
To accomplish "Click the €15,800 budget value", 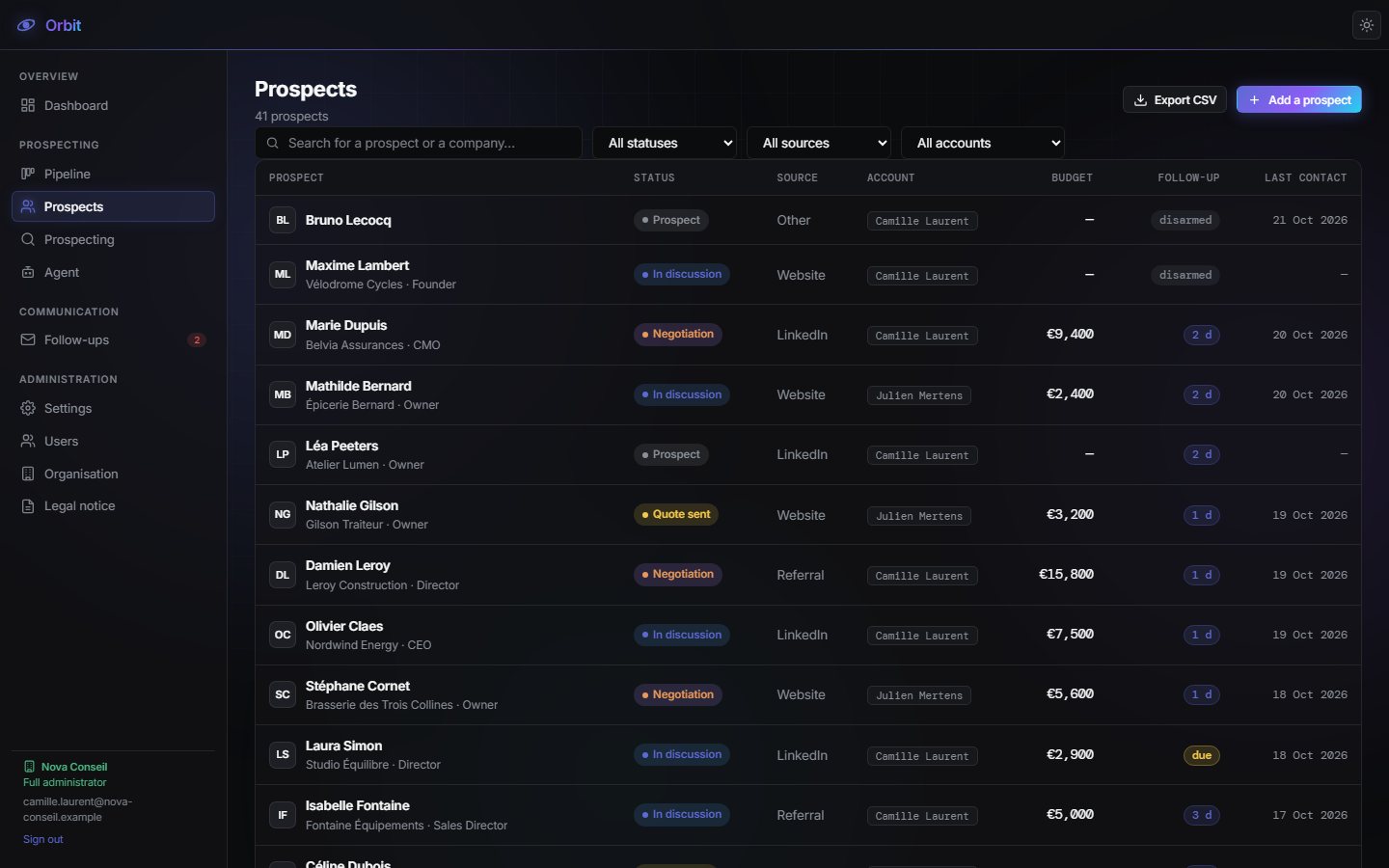I will 1066,575.
